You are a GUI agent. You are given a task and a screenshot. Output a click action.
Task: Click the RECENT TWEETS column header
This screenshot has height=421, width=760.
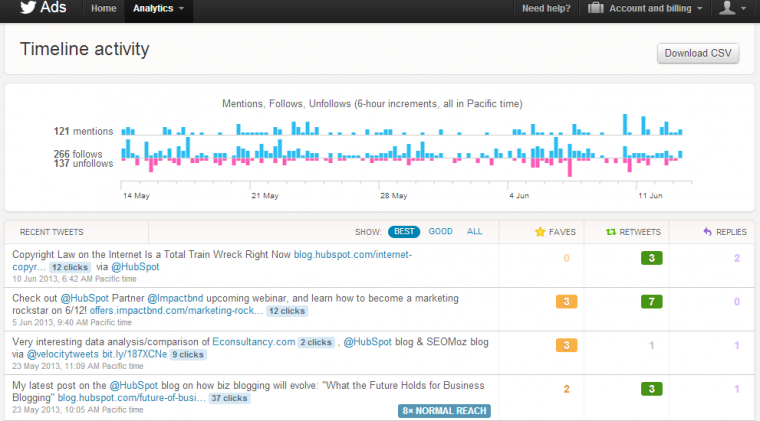(x=51, y=232)
